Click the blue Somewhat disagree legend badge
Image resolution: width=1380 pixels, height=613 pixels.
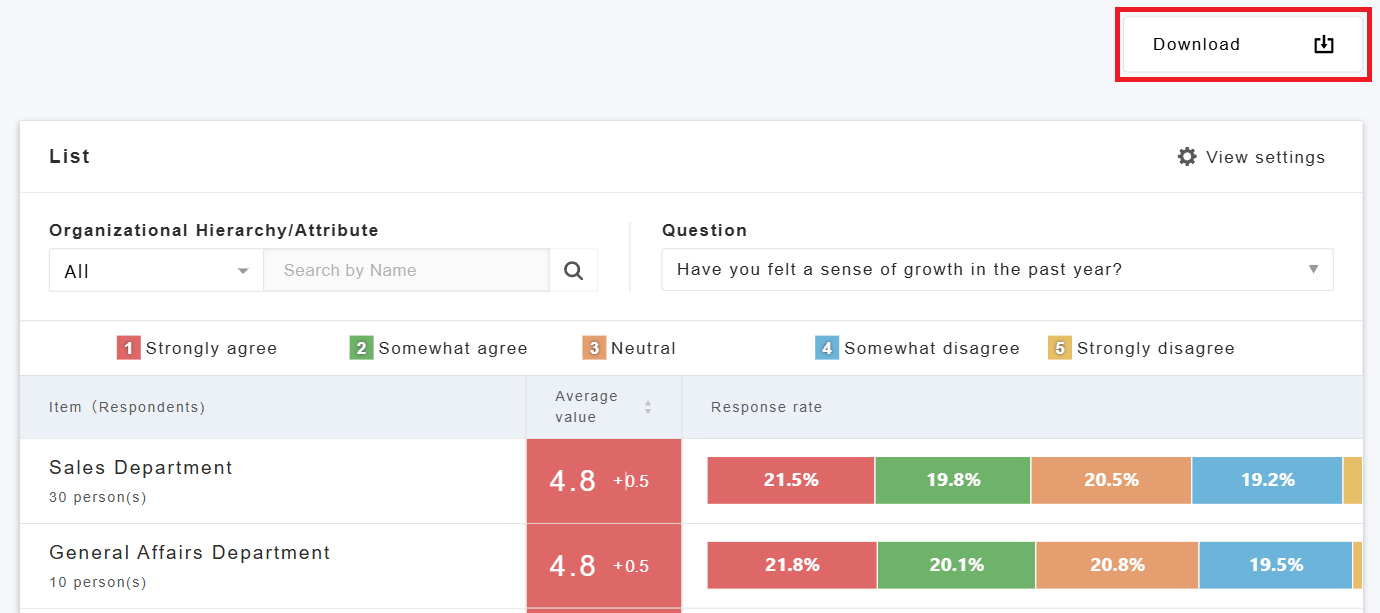827,348
